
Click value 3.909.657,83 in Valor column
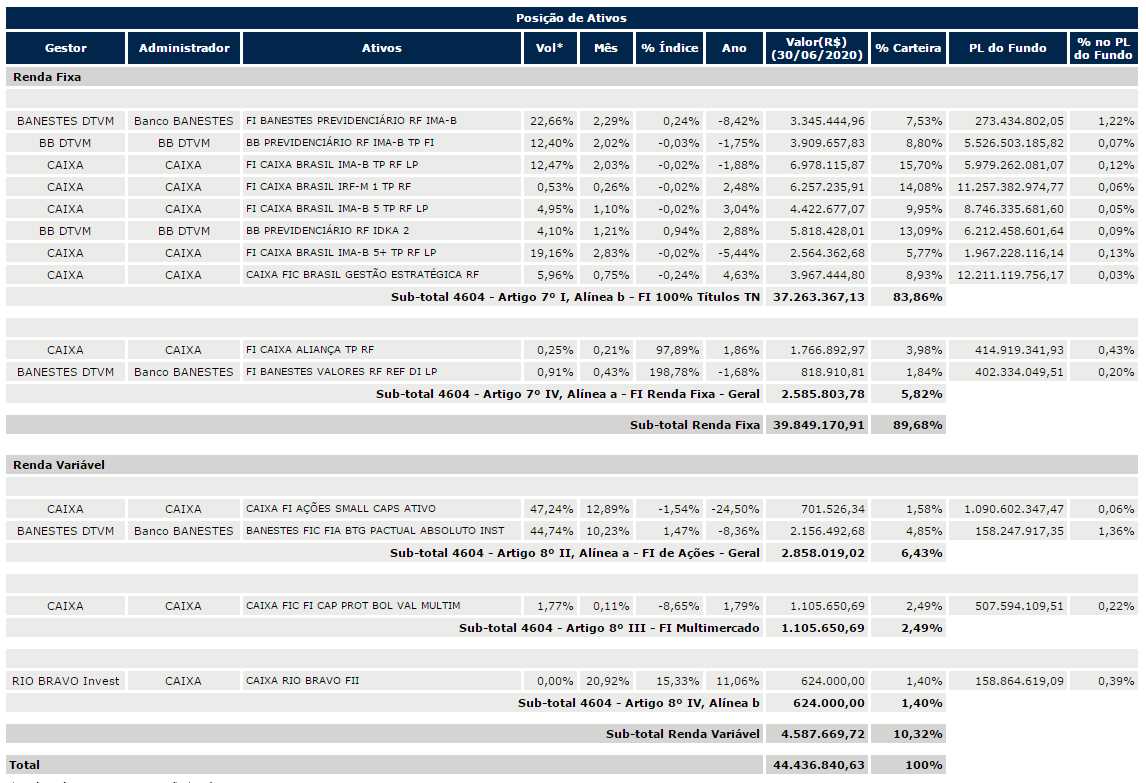point(827,143)
